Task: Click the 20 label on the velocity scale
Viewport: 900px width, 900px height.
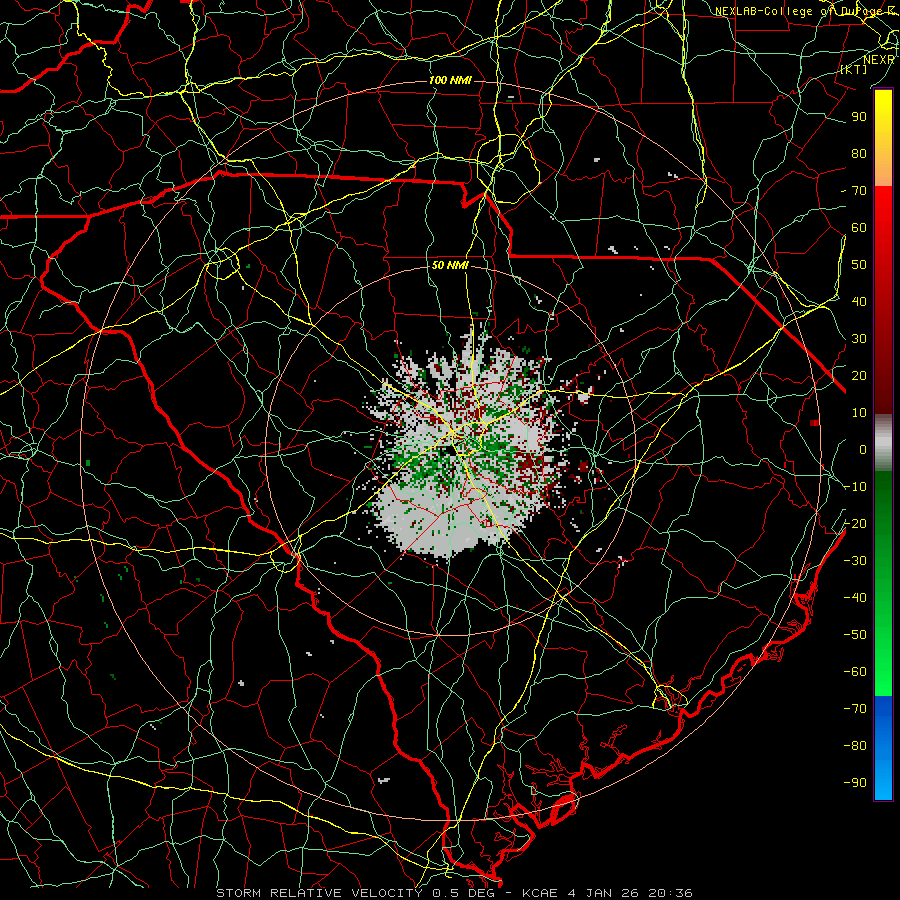Action: [x=859, y=375]
